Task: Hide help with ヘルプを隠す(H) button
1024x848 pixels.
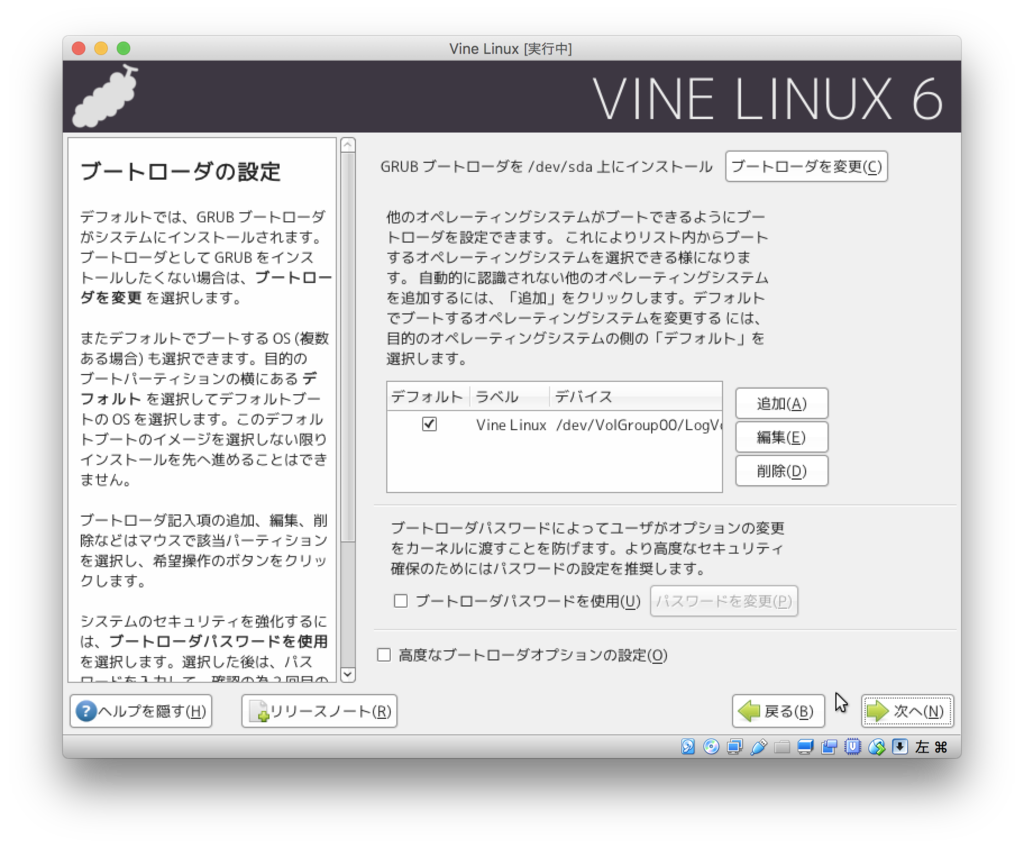Action: pyautogui.click(x=141, y=711)
